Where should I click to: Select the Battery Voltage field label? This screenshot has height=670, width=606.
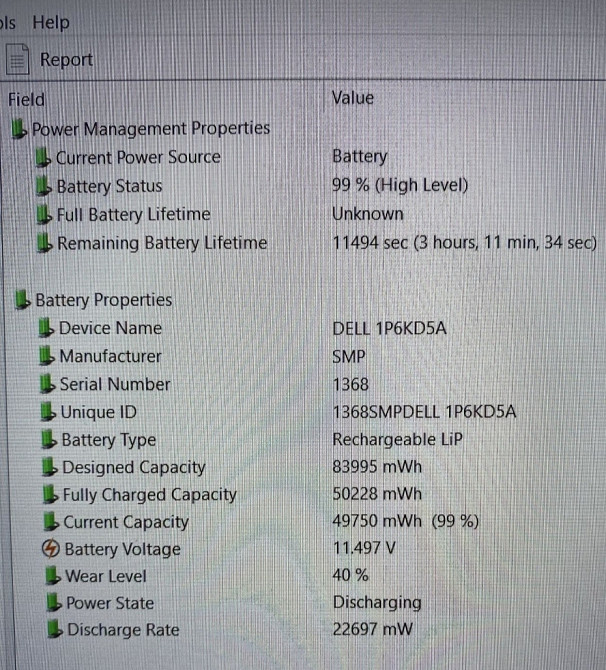123,549
